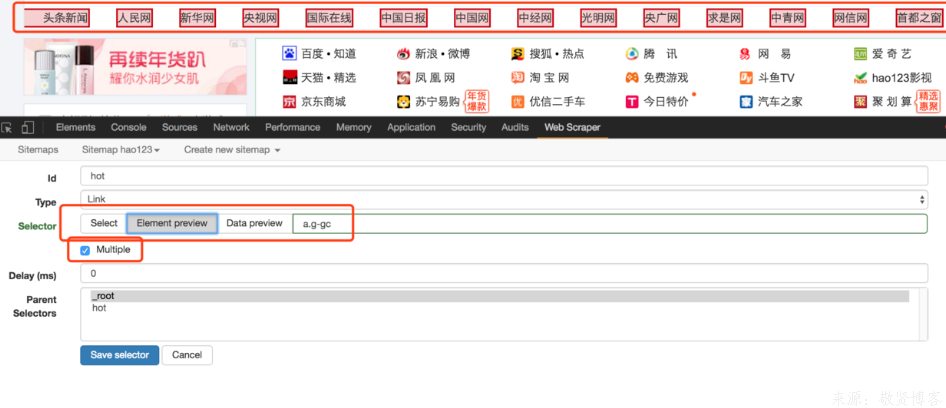The height and width of the screenshot is (408, 946).
Task: Switch to the Audits tab
Action: tap(515, 127)
